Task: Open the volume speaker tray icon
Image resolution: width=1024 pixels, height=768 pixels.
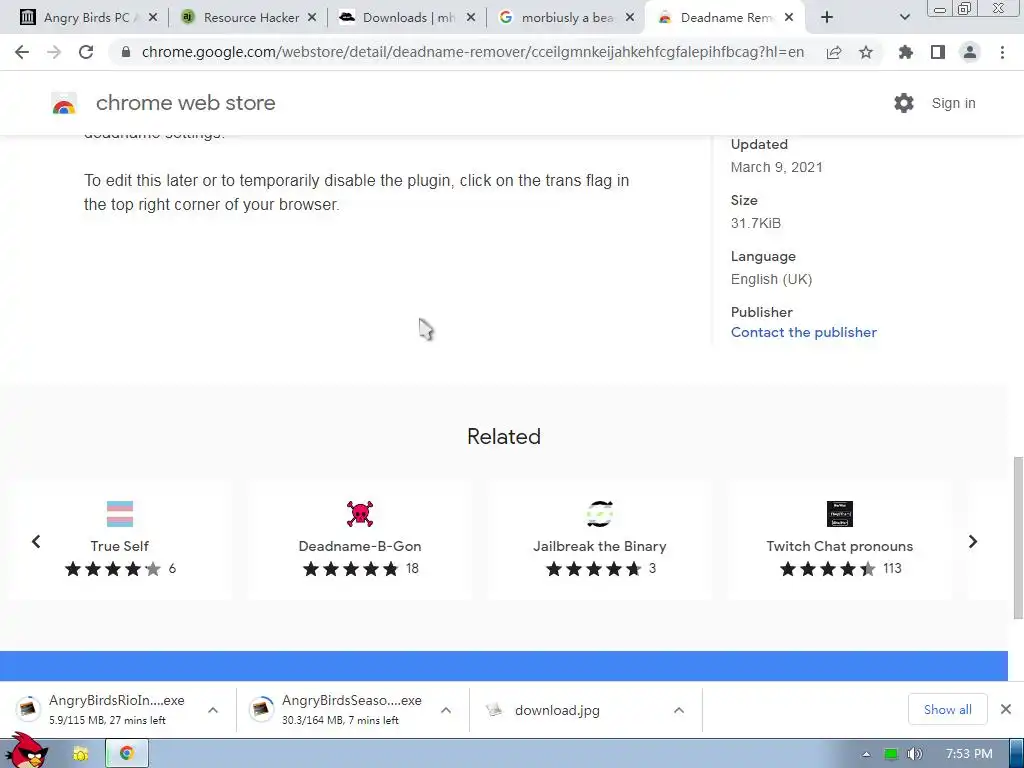Action: click(915, 754)
